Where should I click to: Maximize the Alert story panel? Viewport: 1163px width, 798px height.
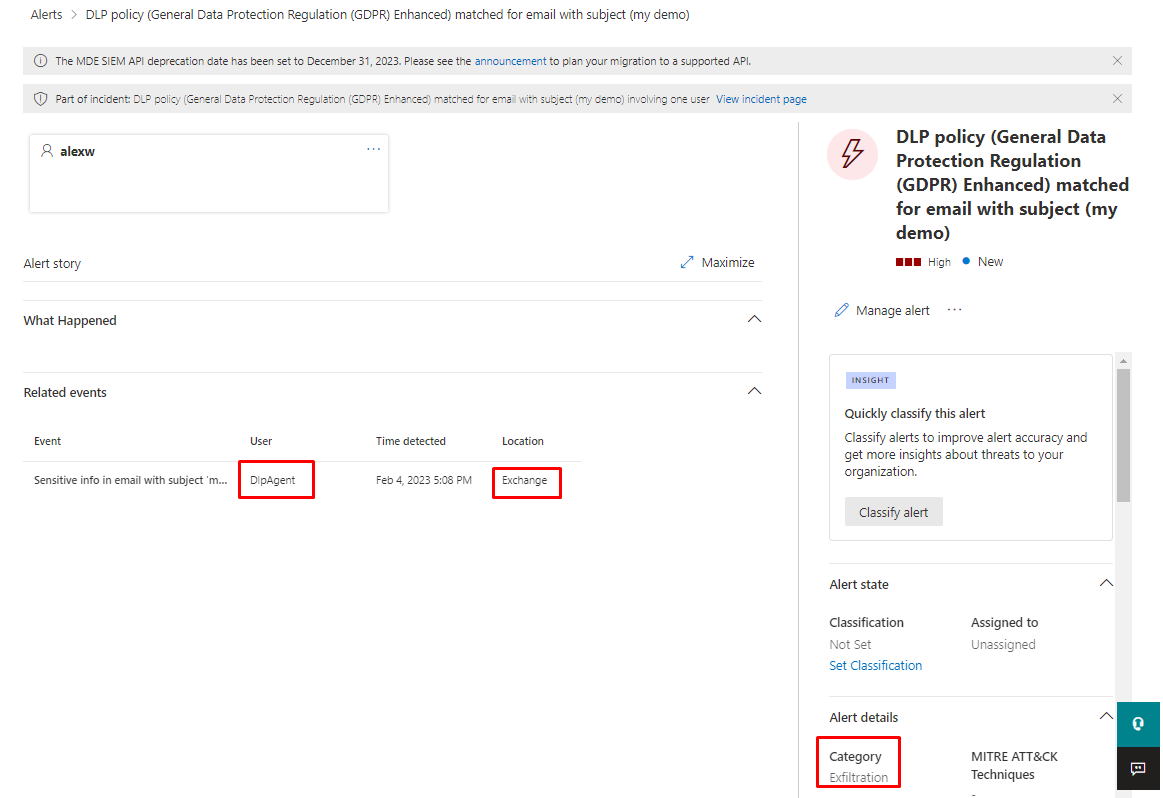[x=717, y=263]
